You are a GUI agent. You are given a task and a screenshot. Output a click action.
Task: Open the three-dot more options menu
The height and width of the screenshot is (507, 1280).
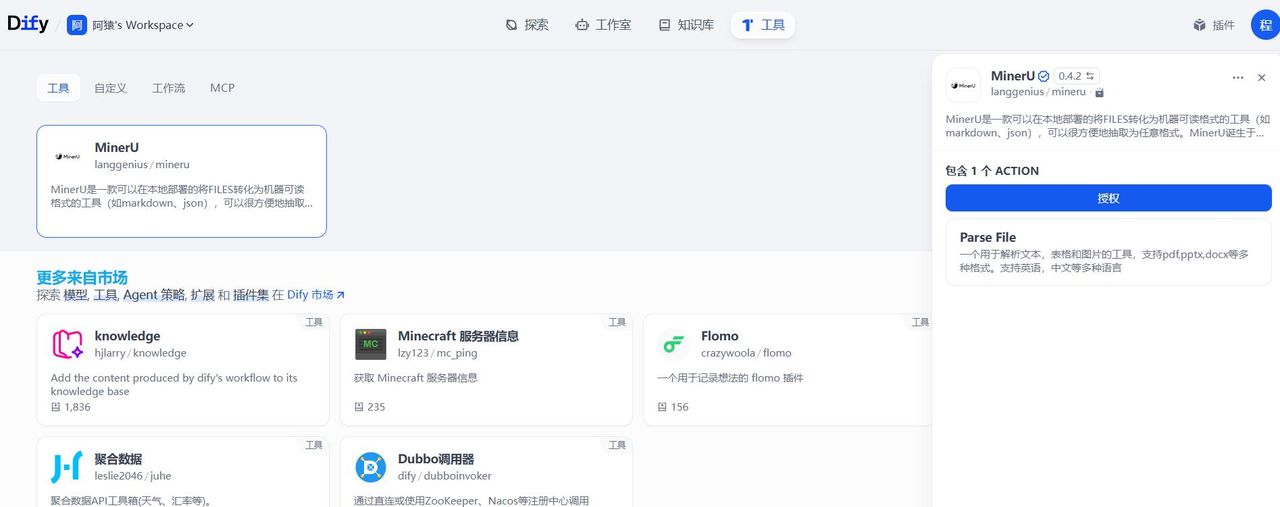1238,77
